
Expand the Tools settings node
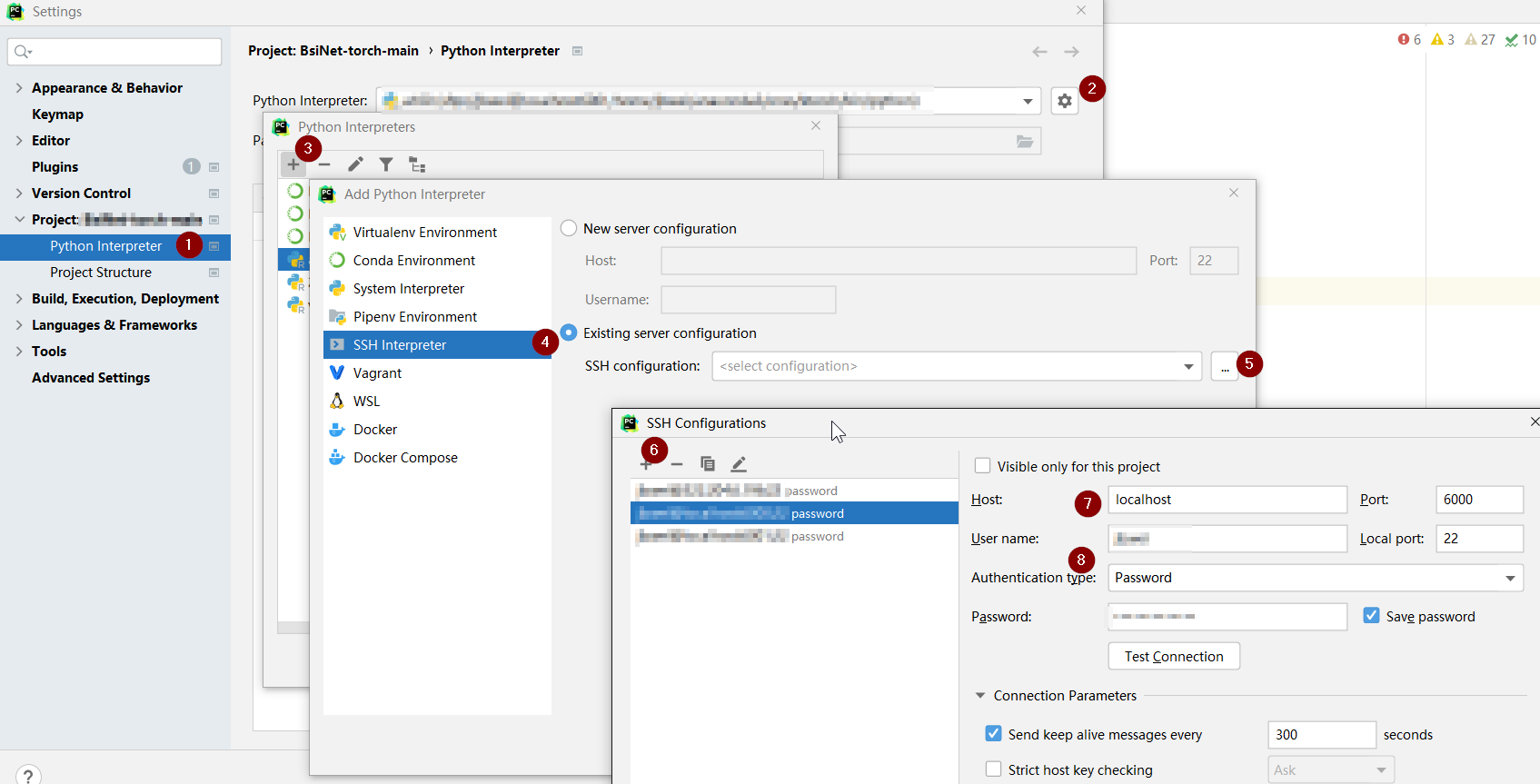click(x=19, y=352)
